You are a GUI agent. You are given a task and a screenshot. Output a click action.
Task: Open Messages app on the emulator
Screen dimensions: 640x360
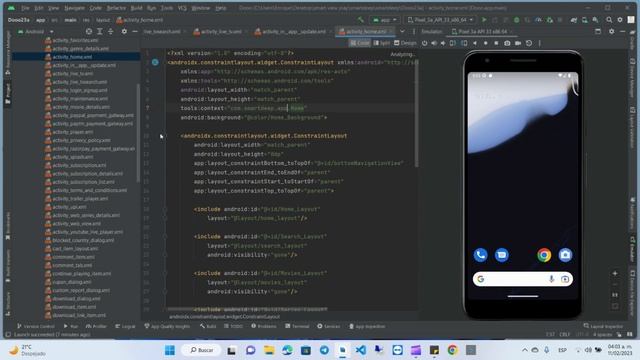pyautogui.click(x=502, y=255)
